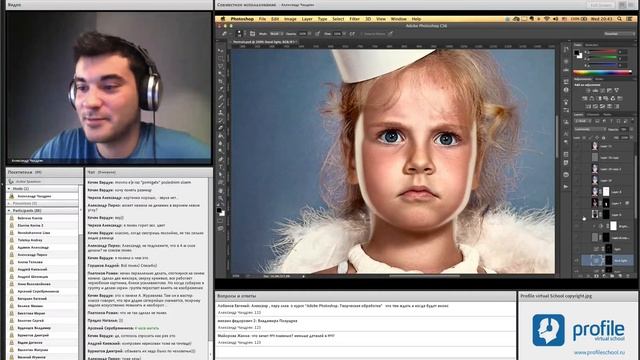Toggle filter for pixel layers
This screenshot has height=360, width=640.
click(x=598, y=121)
